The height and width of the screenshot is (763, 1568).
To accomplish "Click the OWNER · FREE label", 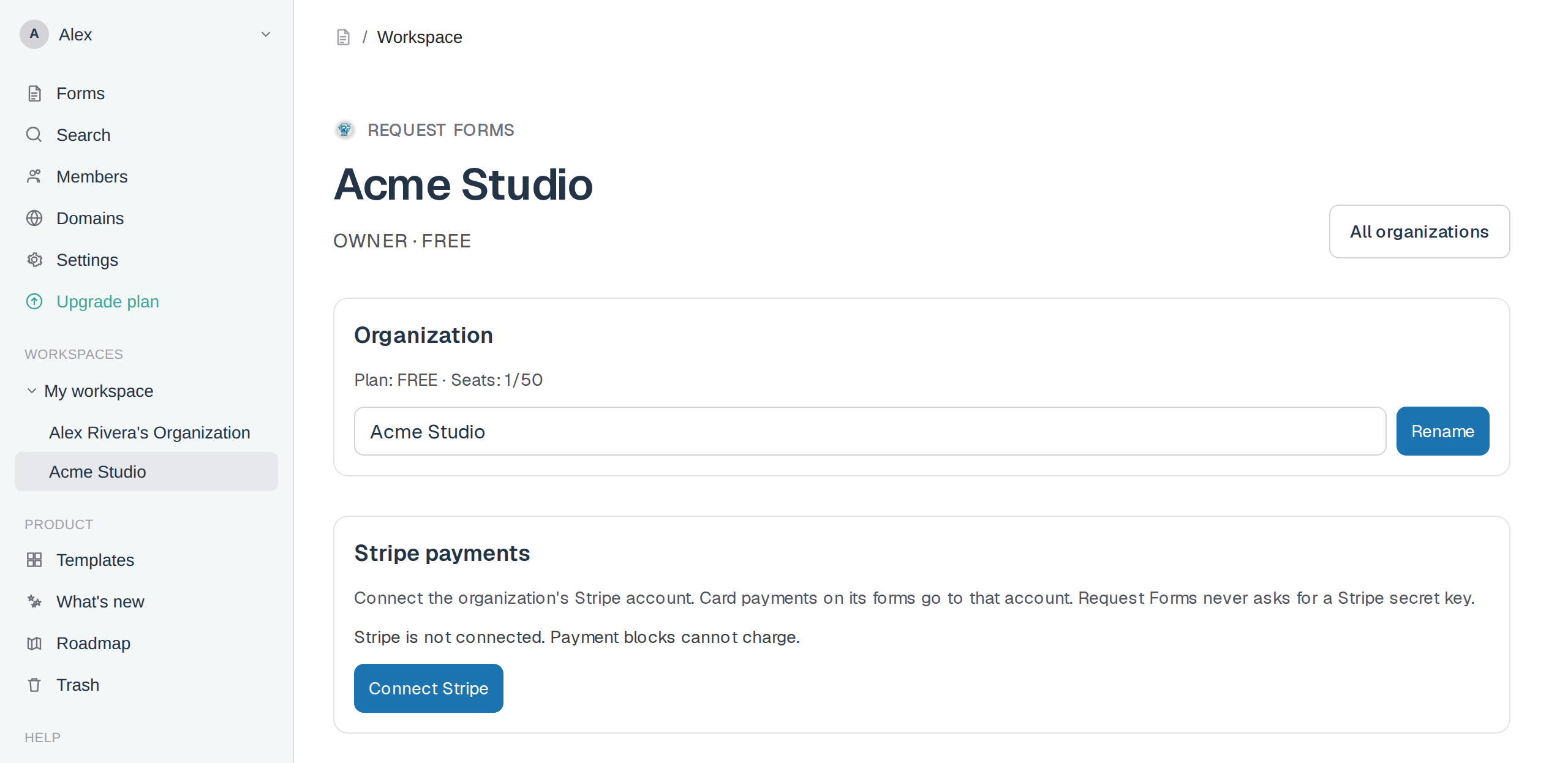I will click(402, 241).
